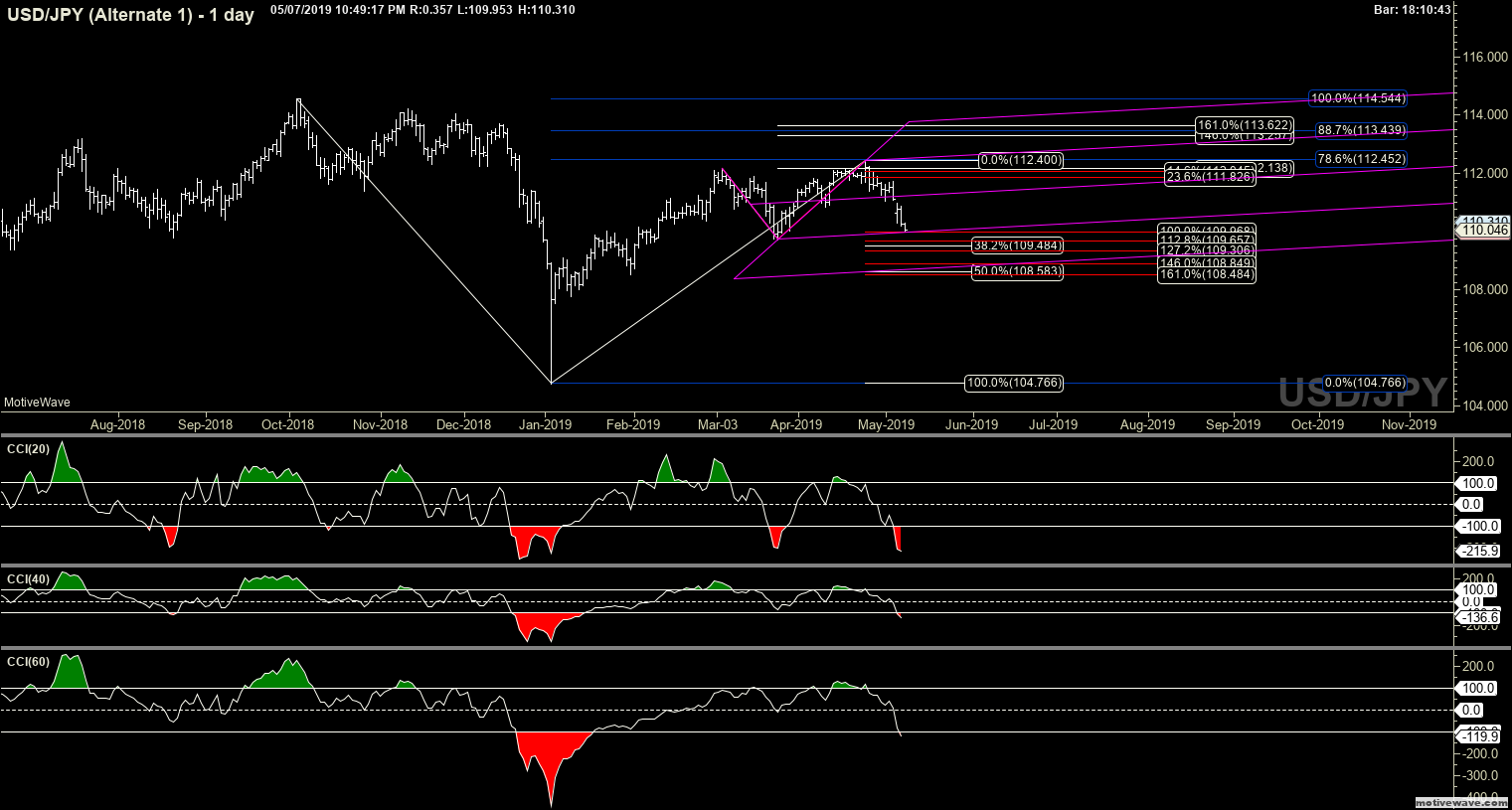Click the 100.0 level tag in CCI(20) panel
This screenshot has height=810, width=1512.
[x=1478, y=483]
